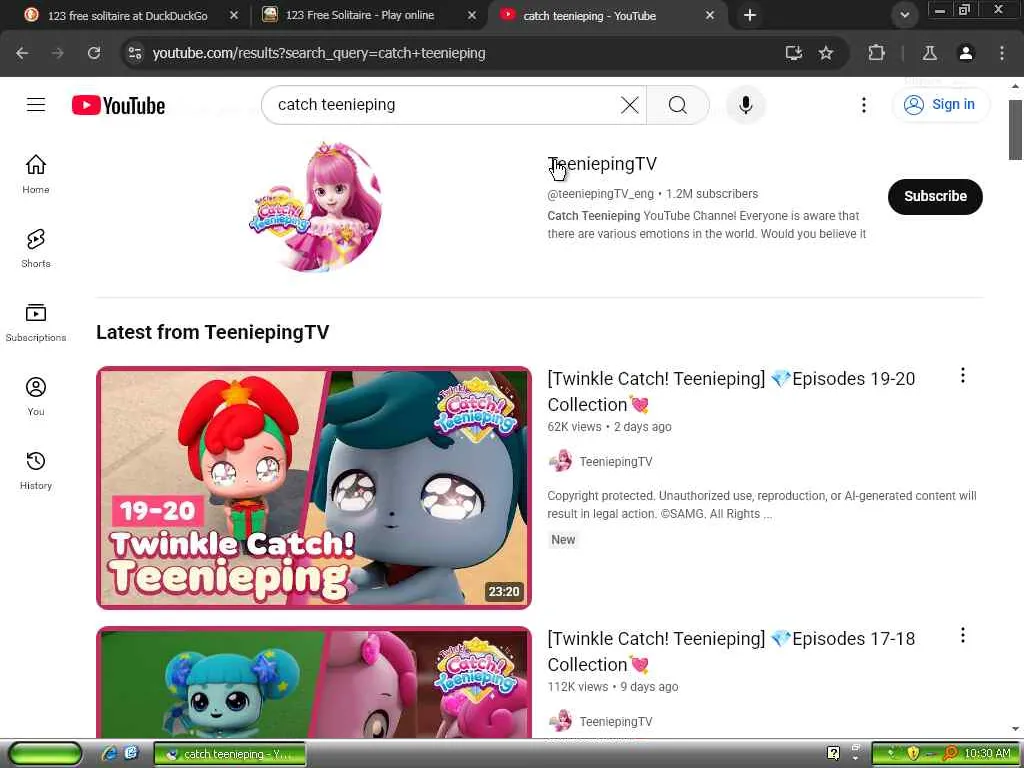Close the catch teenieping YouTube tab
Screen dimensions: 1024x768
(x=710, y=15)
